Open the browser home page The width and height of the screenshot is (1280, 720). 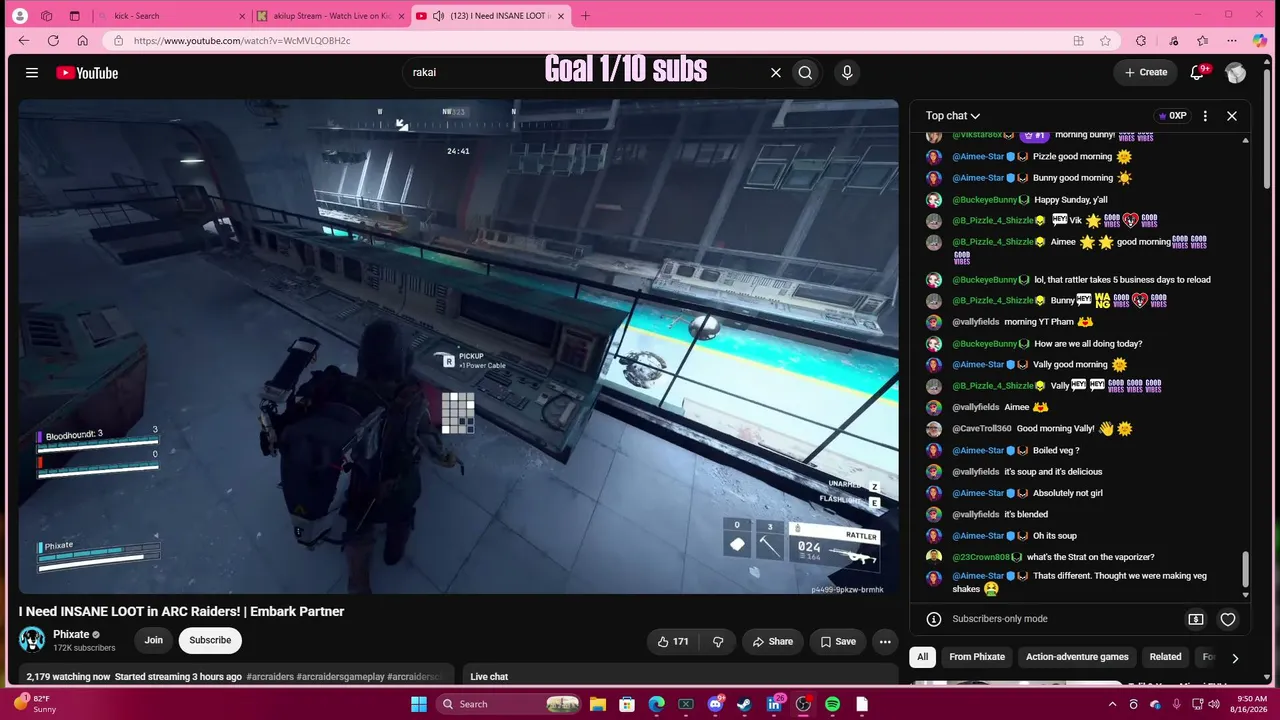pyautogui.click(x=82, y=41)
